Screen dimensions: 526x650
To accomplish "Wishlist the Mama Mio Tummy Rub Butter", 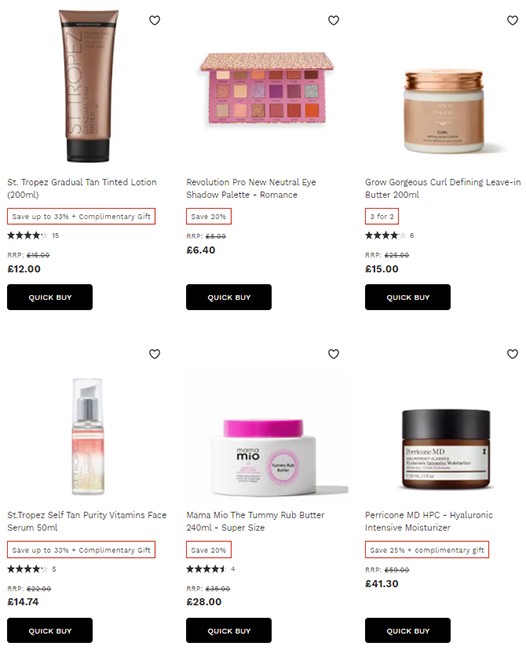I will coord(333,354).
